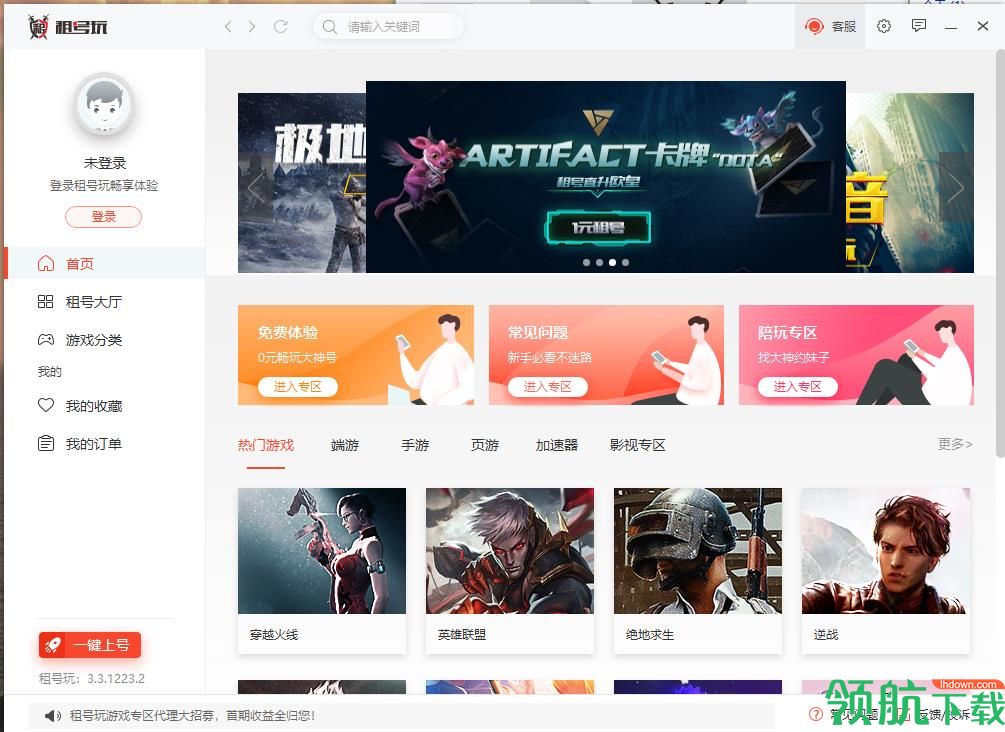Switch to the 影视专区 tab

(637, 445)
